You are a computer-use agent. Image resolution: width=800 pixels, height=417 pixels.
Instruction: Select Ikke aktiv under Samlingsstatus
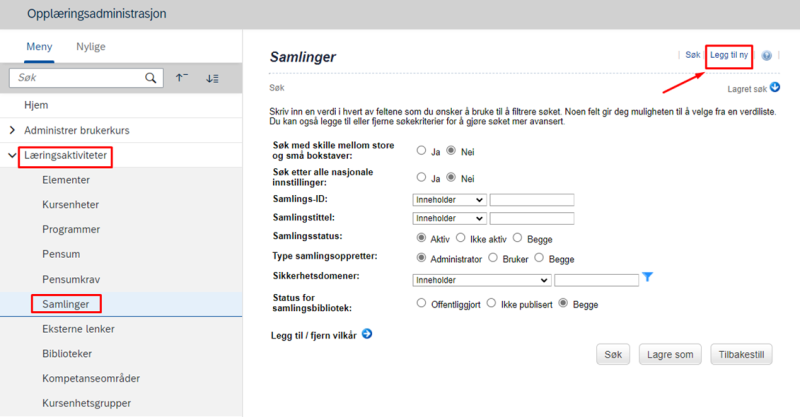coord(461,238)
